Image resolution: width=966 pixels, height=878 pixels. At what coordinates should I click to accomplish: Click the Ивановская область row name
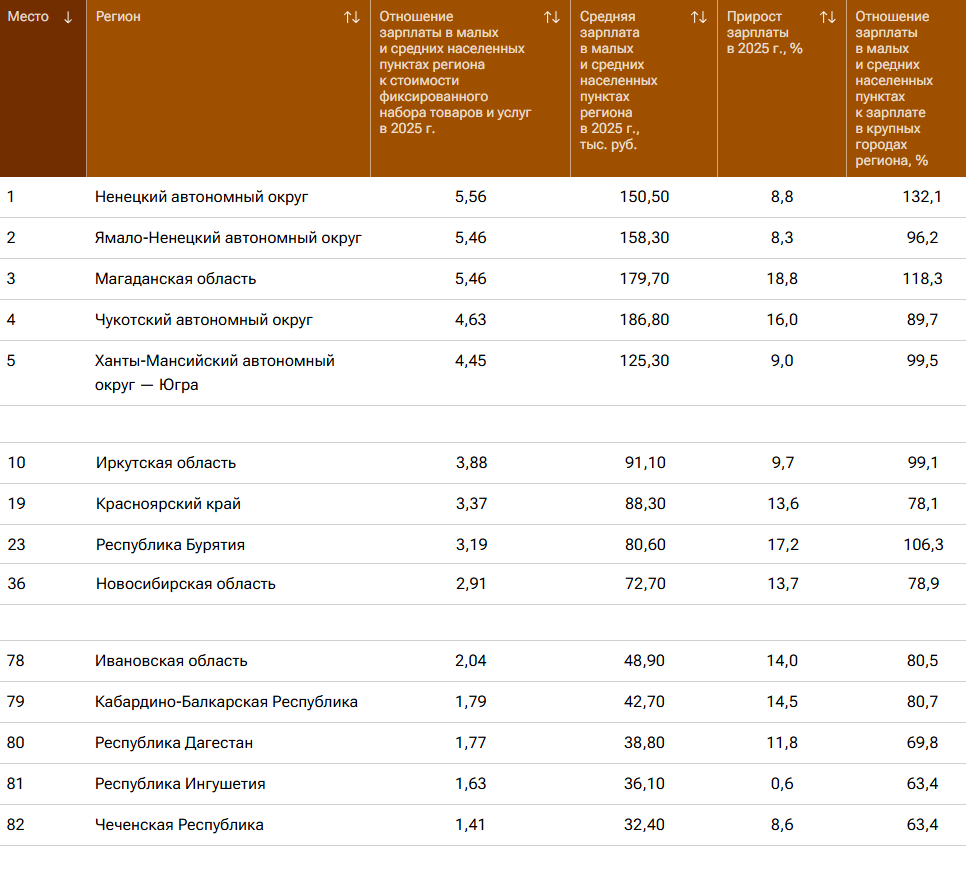(x=171, y=661)
